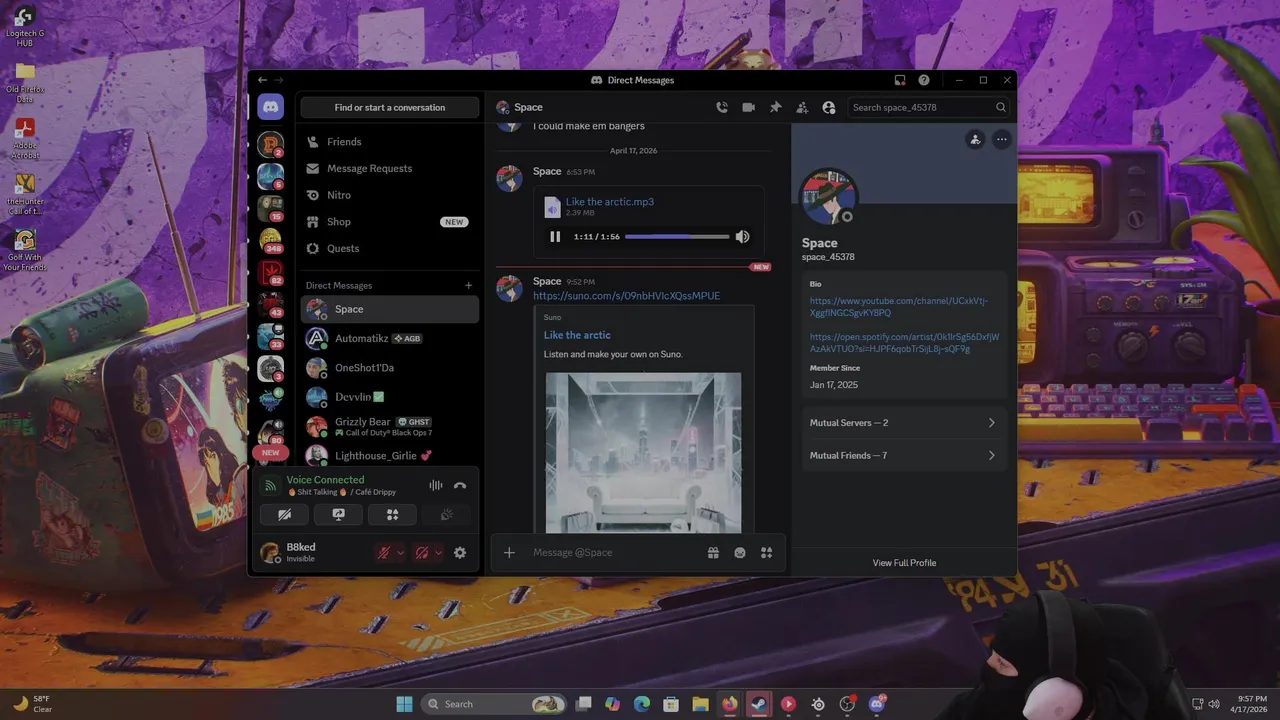Turn on camera in voice panel
This screenshot has width=1280, height=720.
tap(285, 514)
